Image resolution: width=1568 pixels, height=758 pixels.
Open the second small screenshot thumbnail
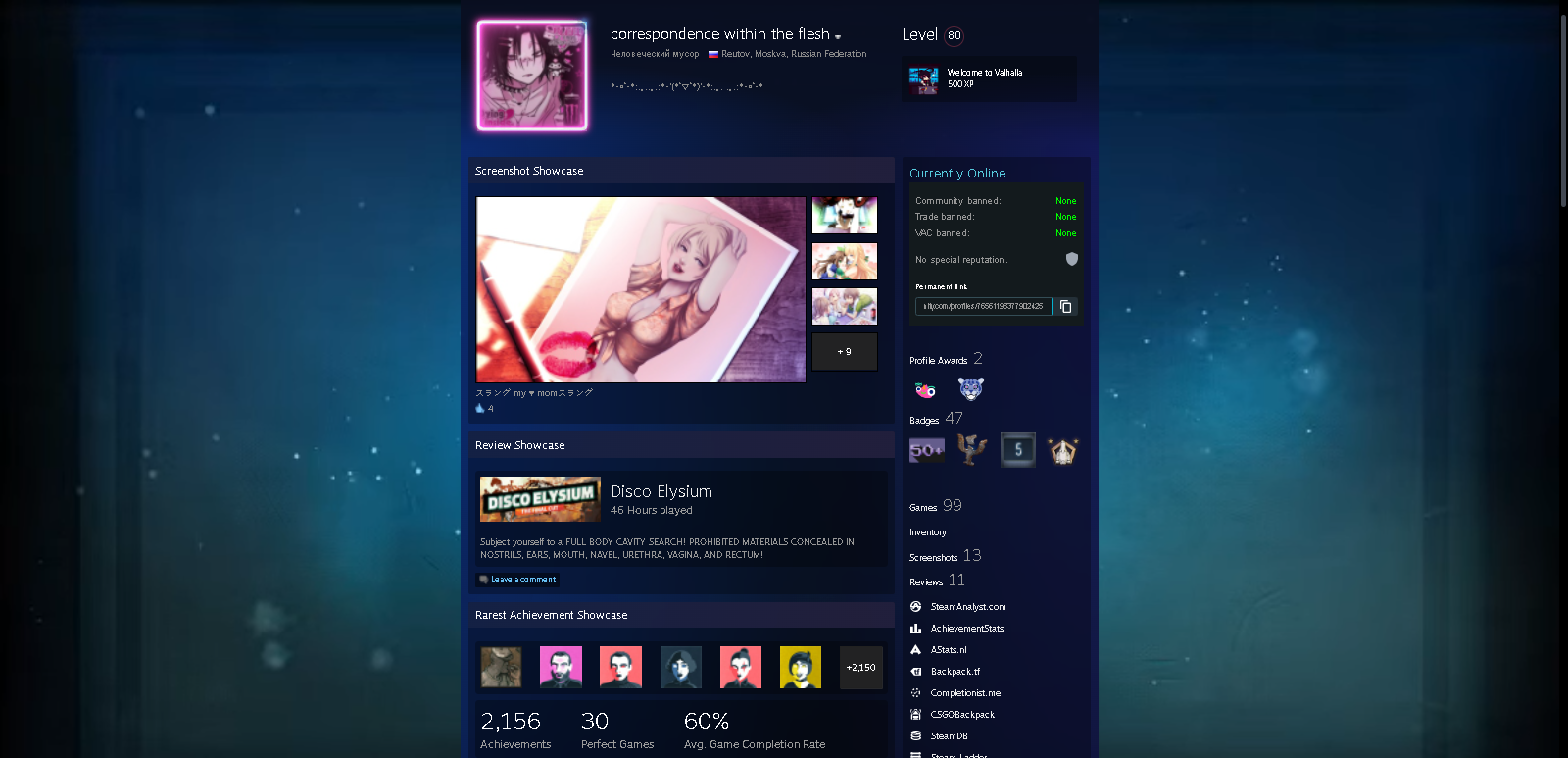point(845,261)
